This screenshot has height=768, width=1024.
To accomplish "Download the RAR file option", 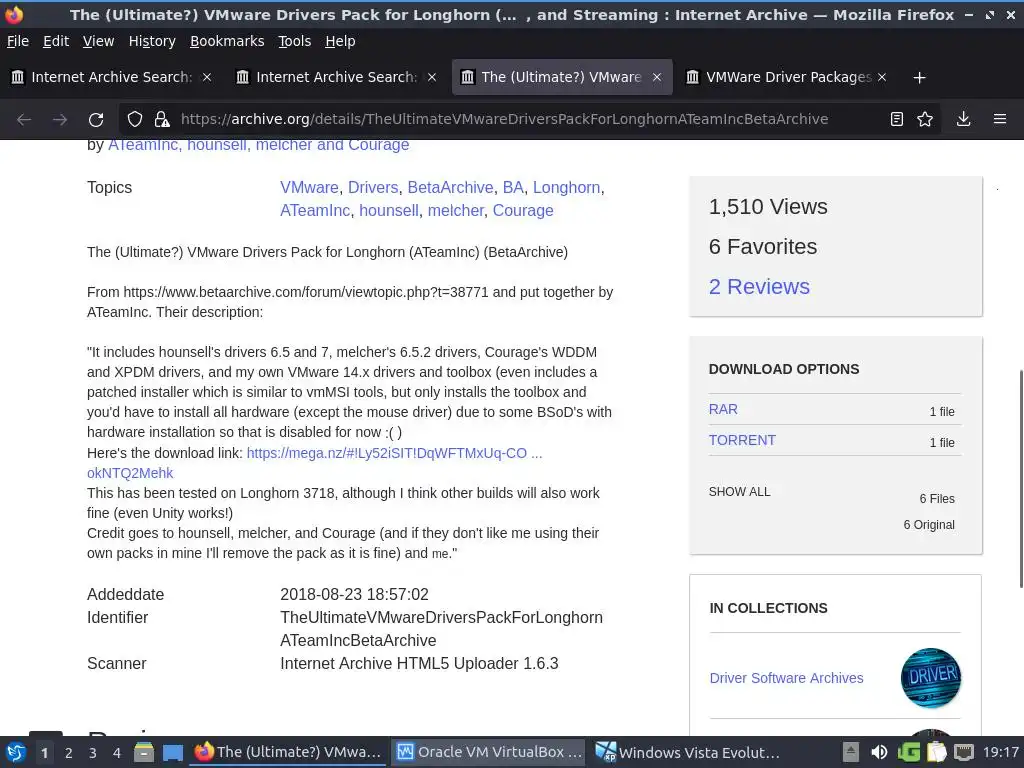I will coord(723,409).
